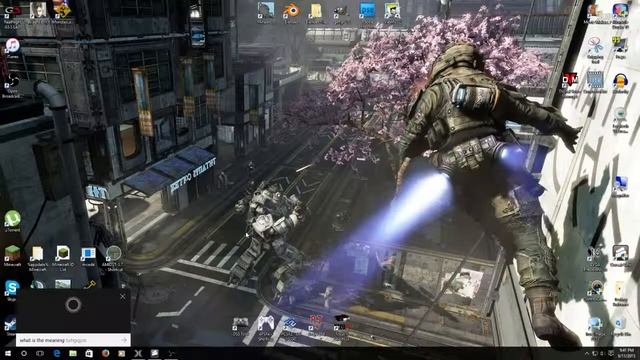The width and height of the screenshot is (640, 360).
Task: Launch the Minecraft grass block shortcut
Action: click(x=12, y=255)
